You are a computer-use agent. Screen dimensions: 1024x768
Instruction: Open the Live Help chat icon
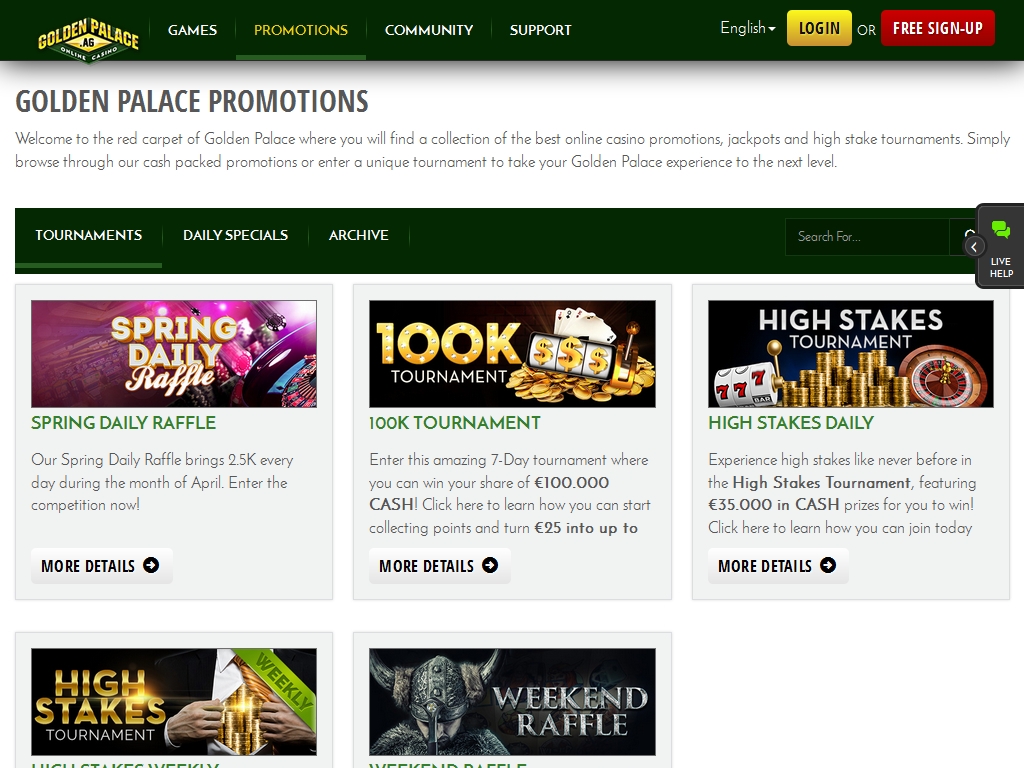coord(1000,231)
